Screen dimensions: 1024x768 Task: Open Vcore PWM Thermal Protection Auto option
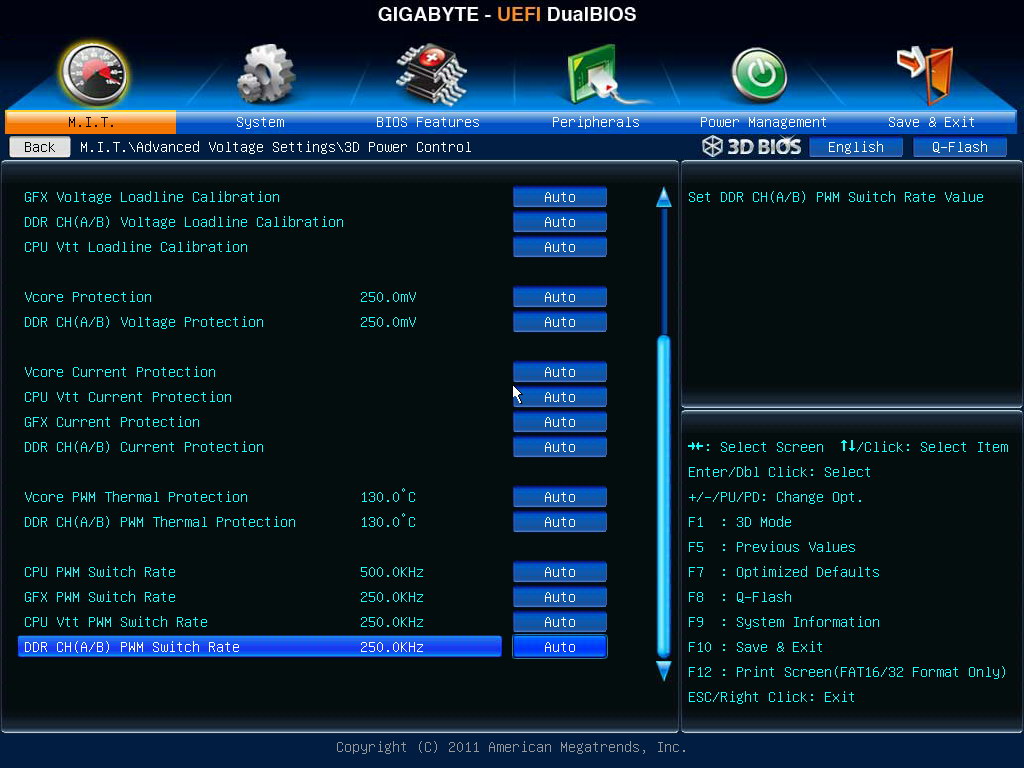[560, 497]
